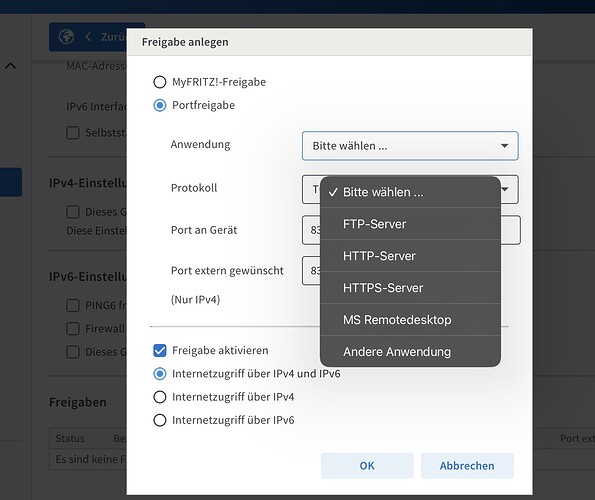Toggle the 'Dieses G...' checkbox under IPv4-Einstellungen

[x=73, y=212]
